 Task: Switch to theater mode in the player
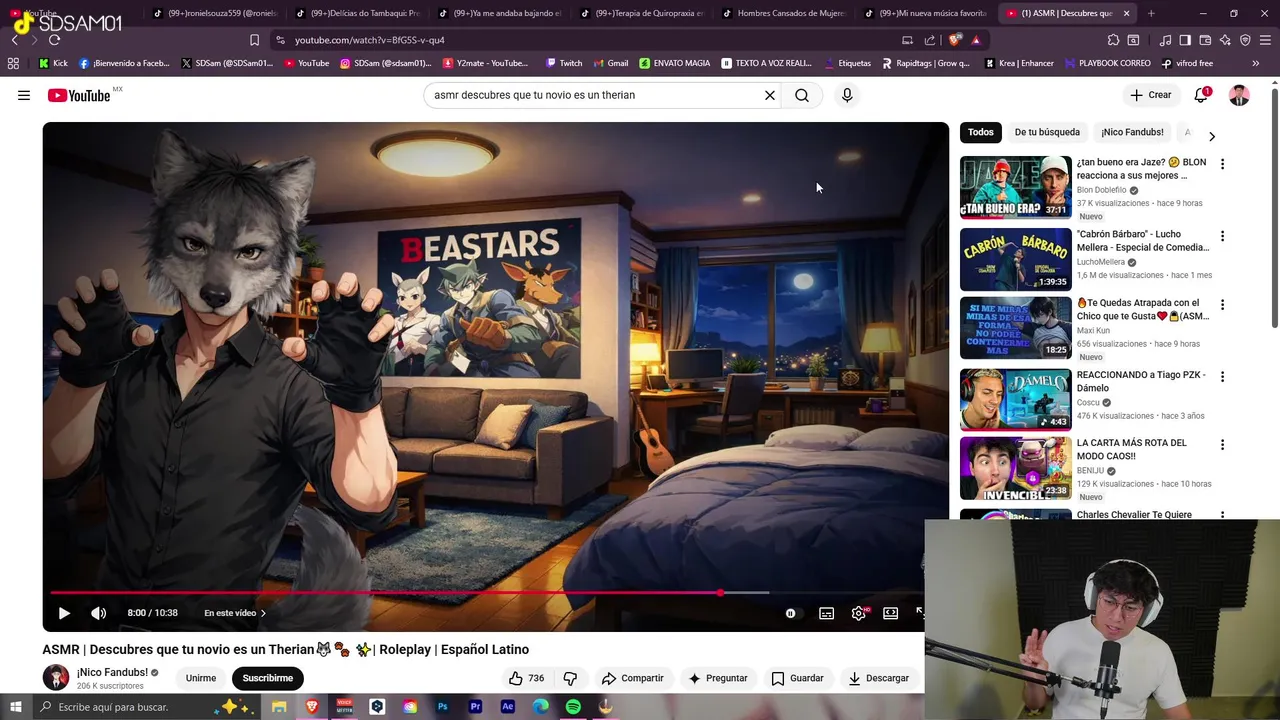(890, 613)
